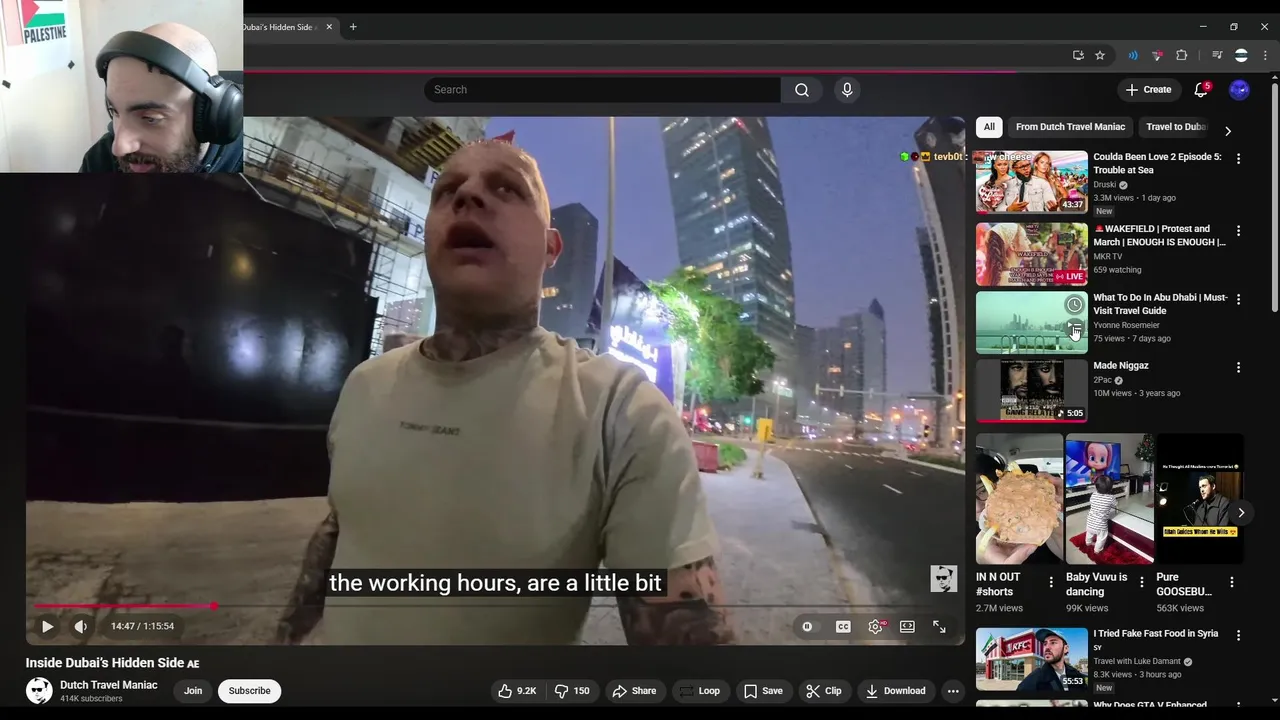1280x720 pixels.
Task: Bookmark this page with star icon
Action: pos(1100,55)
